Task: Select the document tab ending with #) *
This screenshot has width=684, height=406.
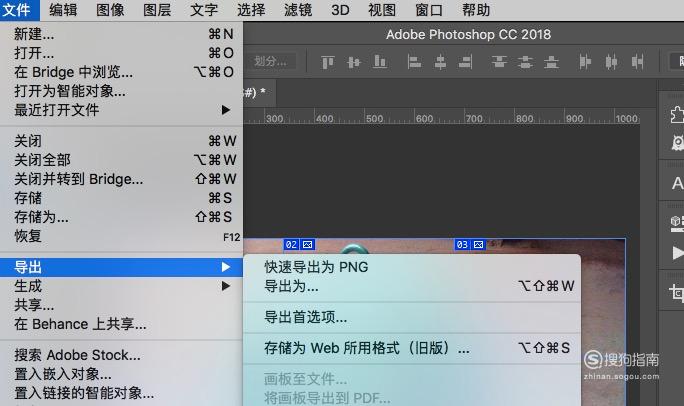Action: coord(259,92)
